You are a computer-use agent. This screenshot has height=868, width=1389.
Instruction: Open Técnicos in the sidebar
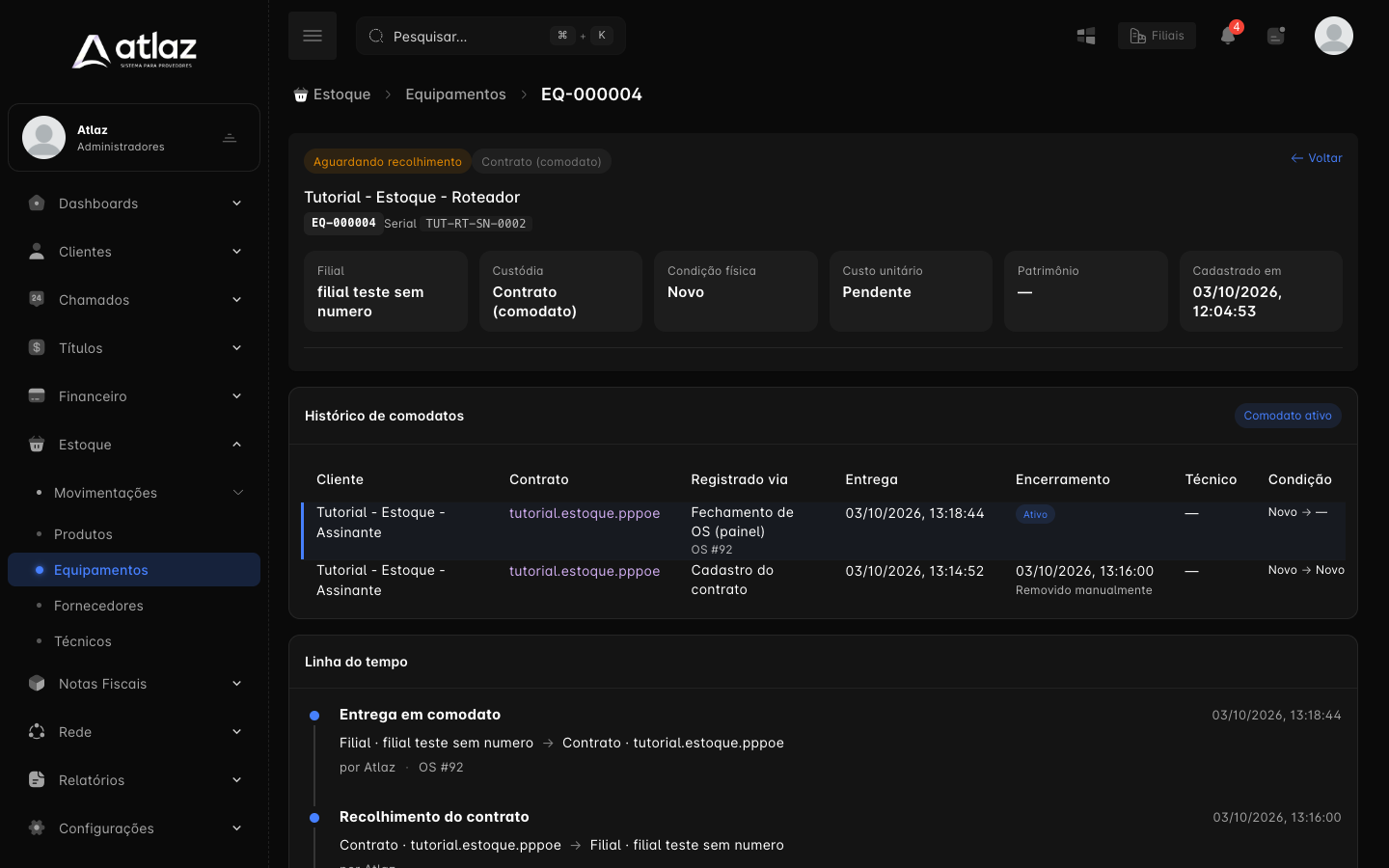(x=83, y=641)
